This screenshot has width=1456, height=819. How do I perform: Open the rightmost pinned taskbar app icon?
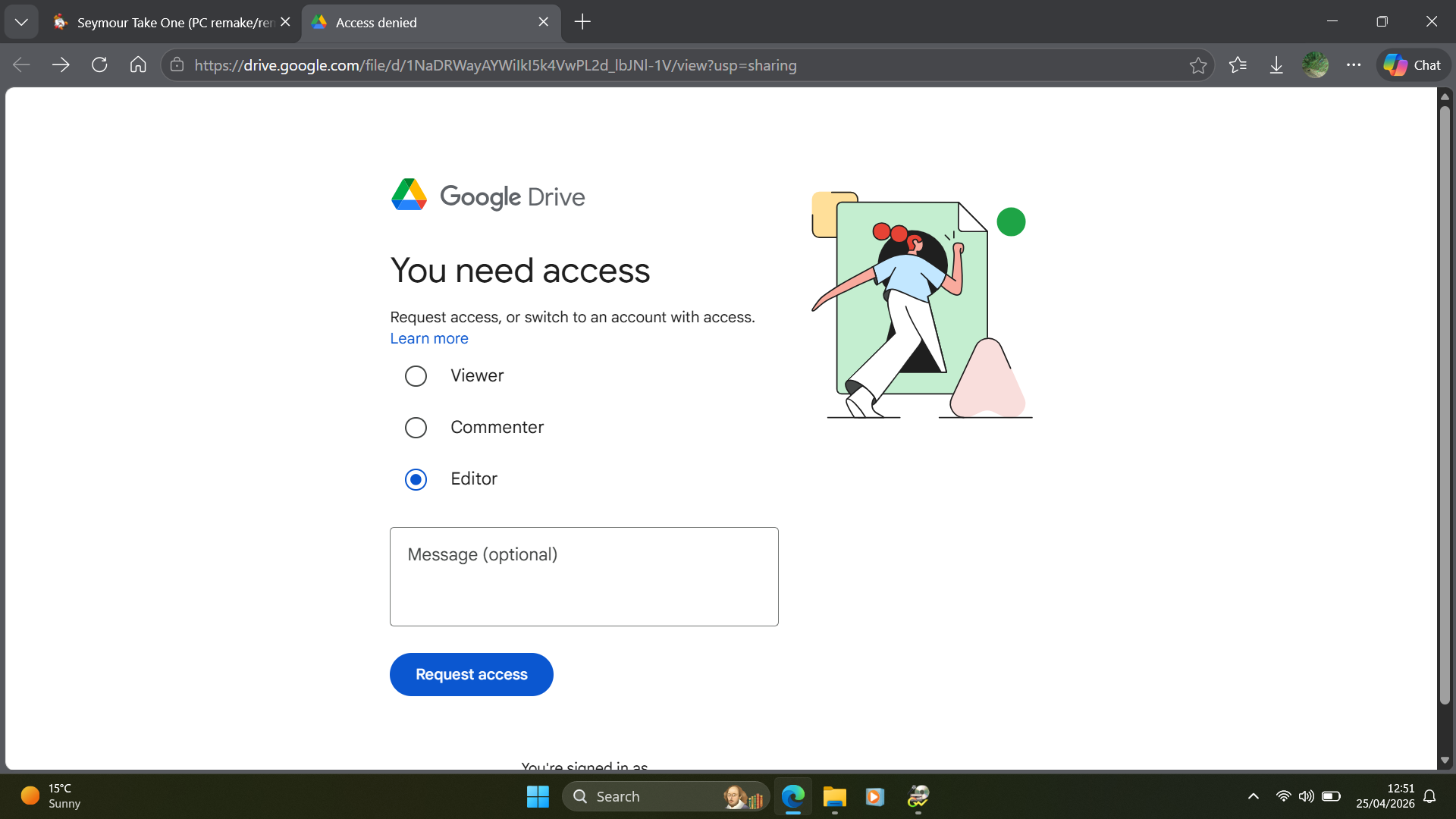tap(918, 796)
